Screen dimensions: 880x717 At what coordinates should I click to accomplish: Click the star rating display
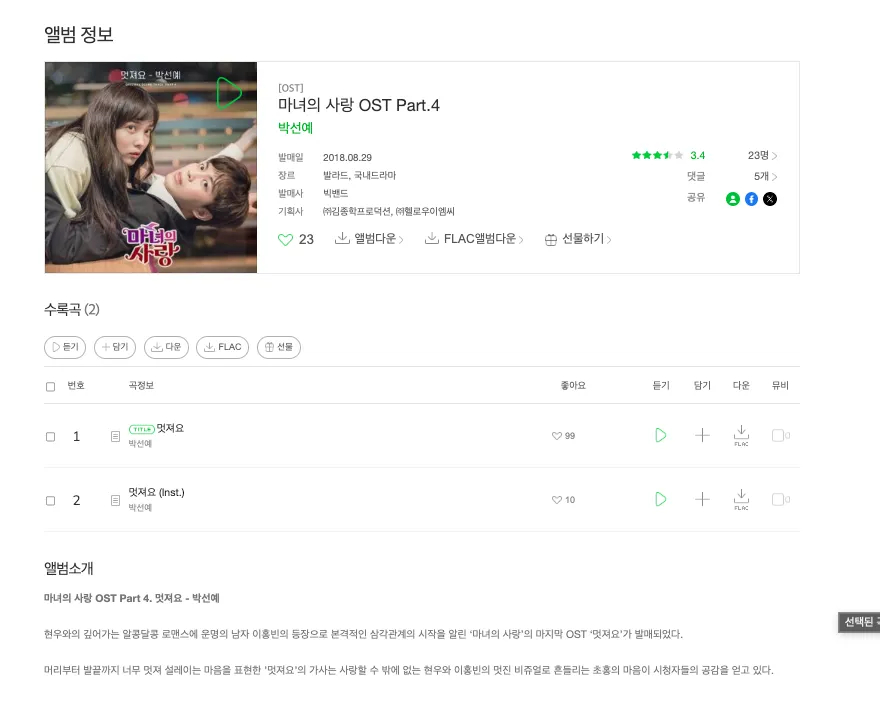coord(657,155)
